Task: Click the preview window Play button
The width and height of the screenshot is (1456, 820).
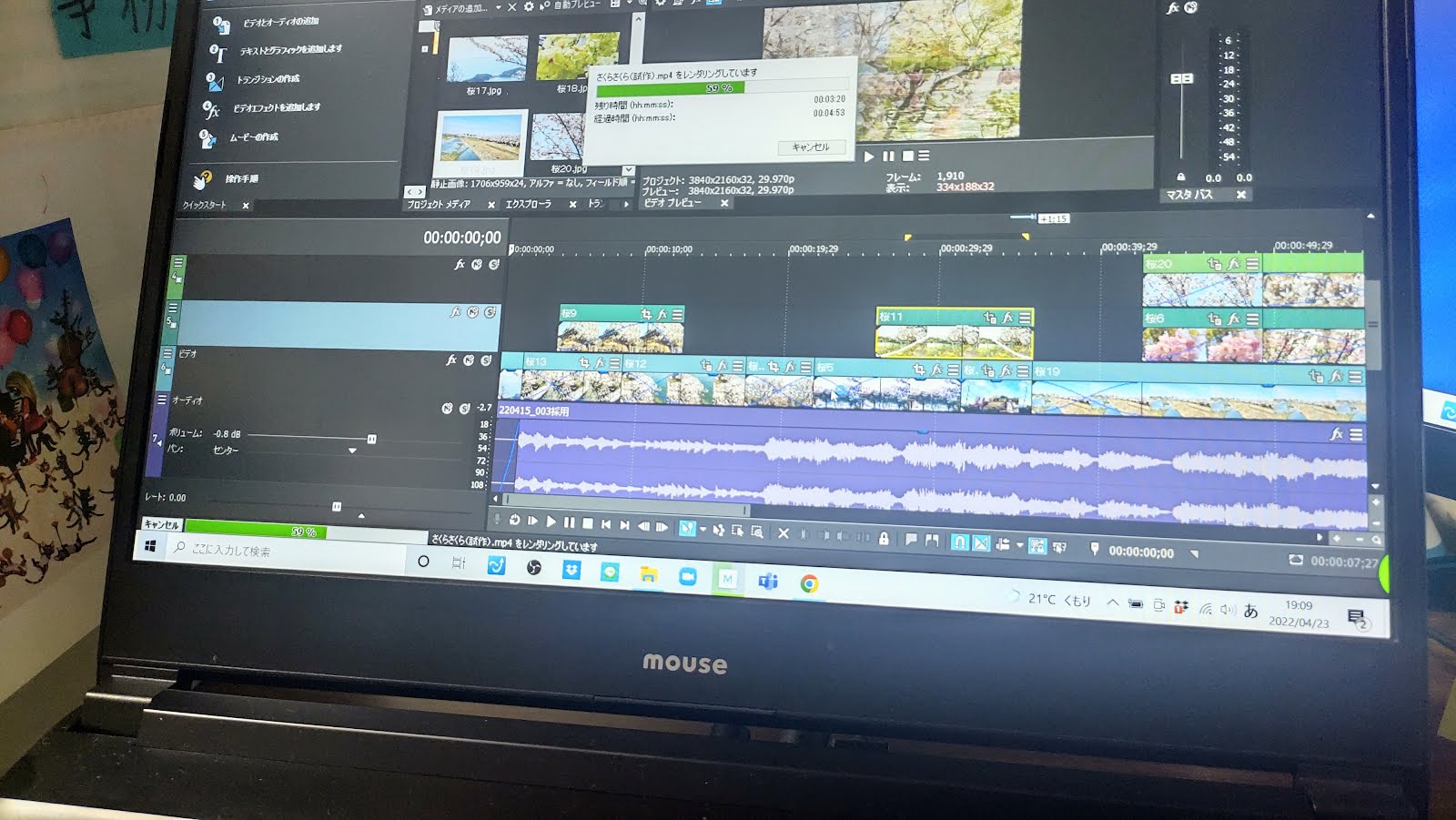Action: click(x=868, y=157)
